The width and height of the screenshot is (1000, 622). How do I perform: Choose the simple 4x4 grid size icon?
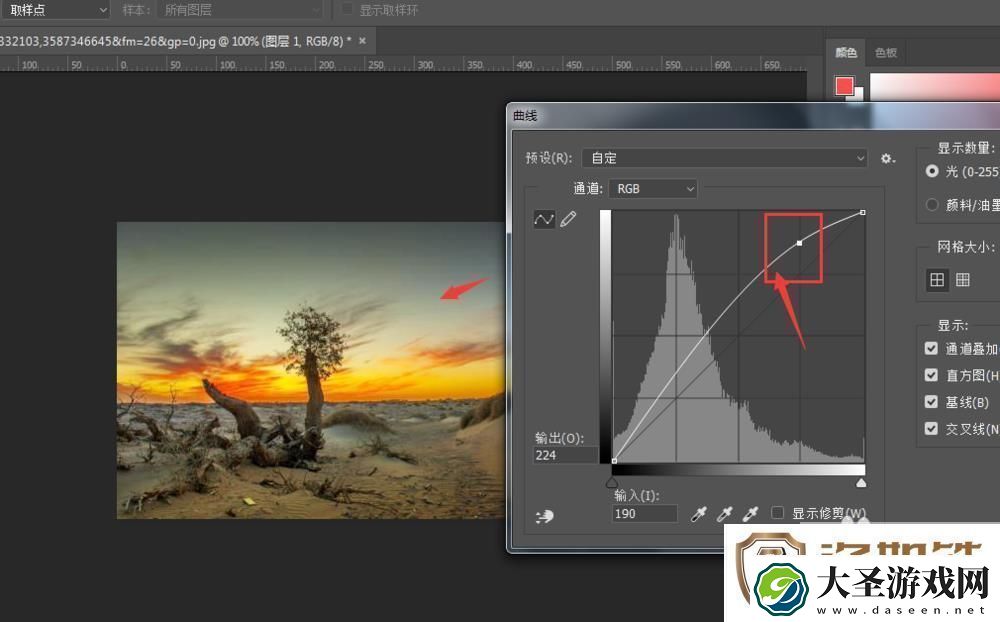pos(937,279)
